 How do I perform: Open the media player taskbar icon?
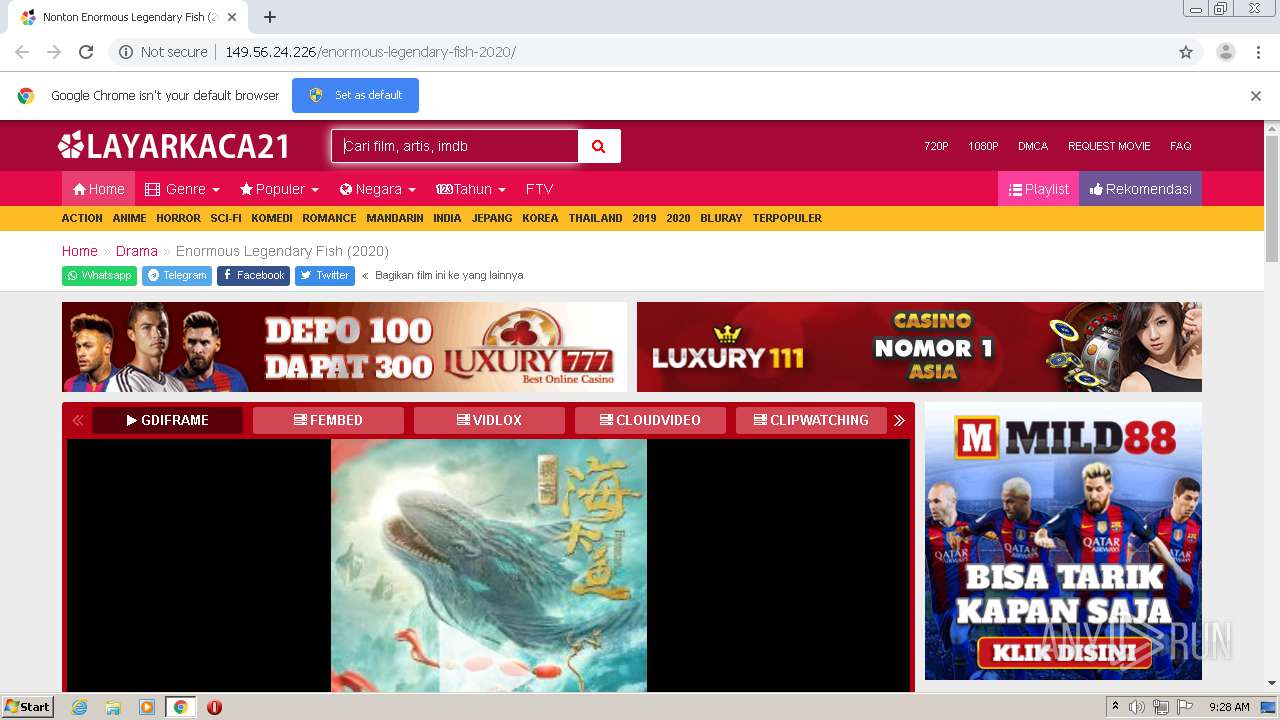click(147, 707)
